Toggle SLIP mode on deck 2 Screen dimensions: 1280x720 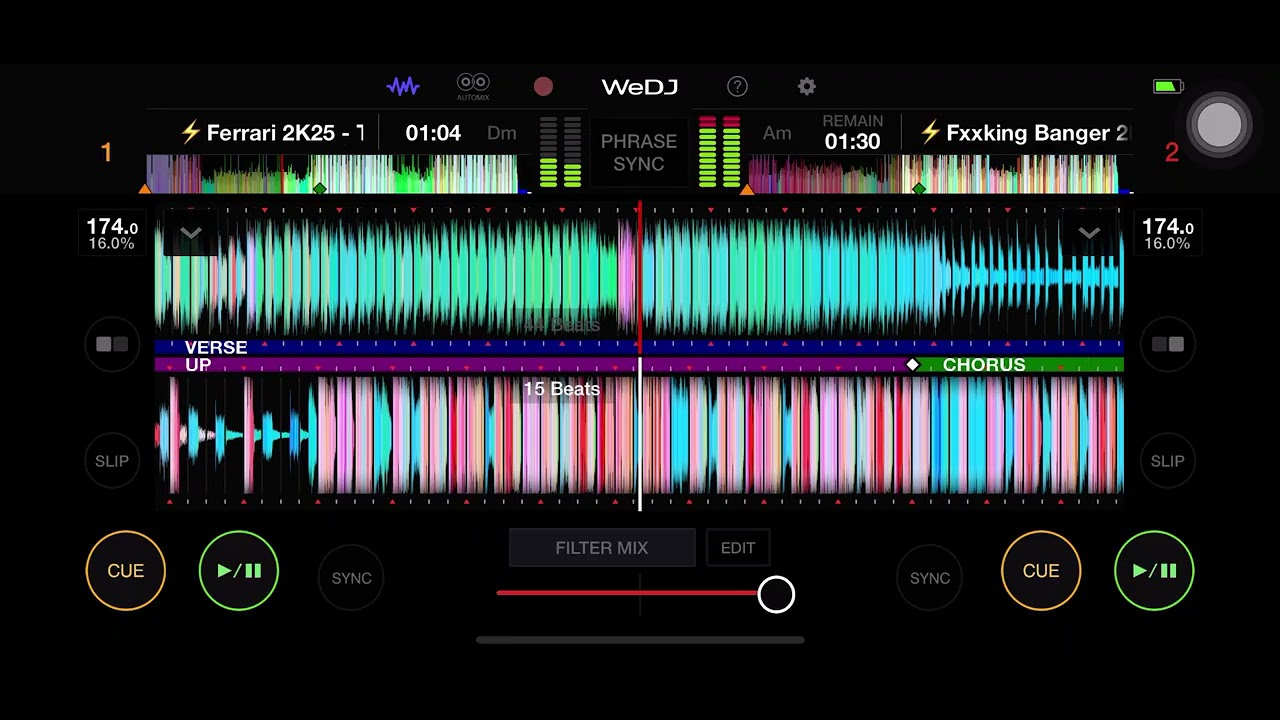click(1168, 461)
